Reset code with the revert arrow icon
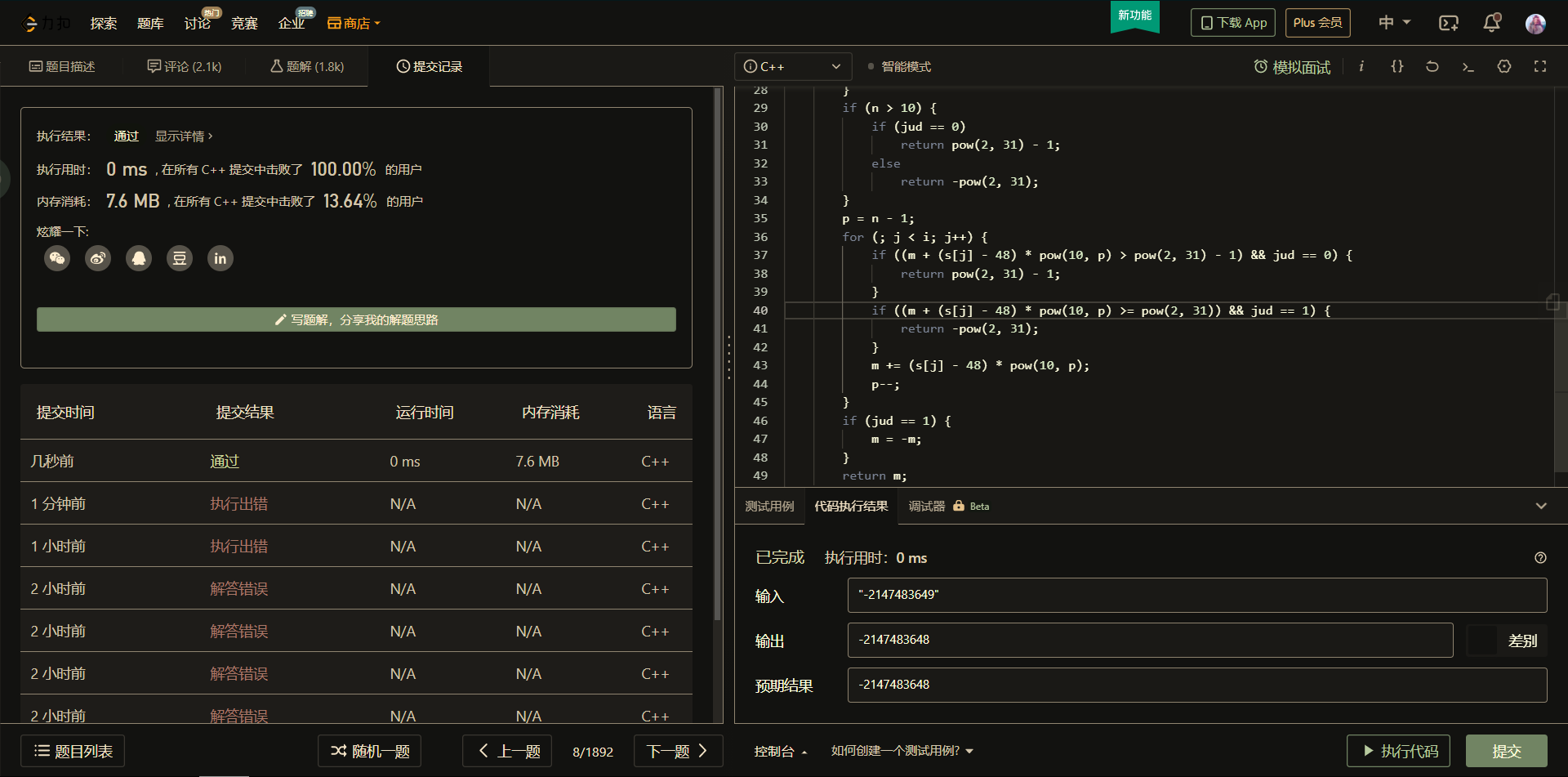The height and width of the screenshot is (777, 1568). pyautogui.click(x=1432, y=66)
